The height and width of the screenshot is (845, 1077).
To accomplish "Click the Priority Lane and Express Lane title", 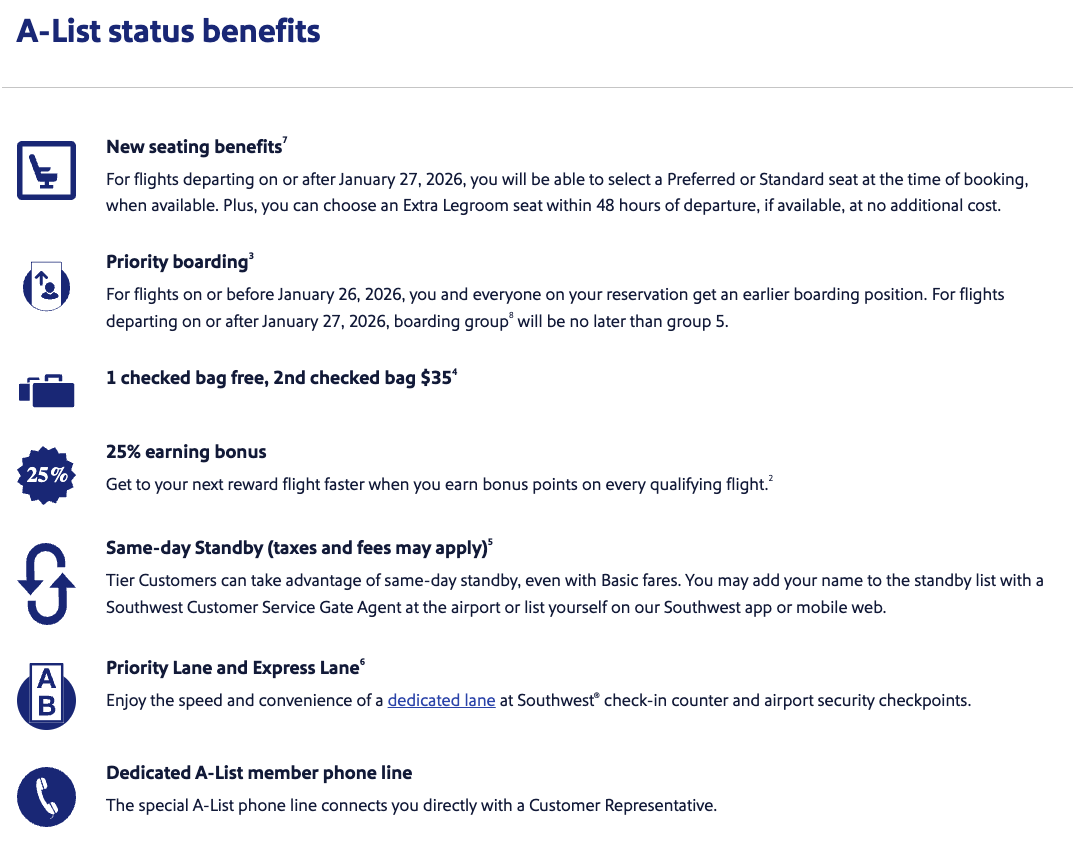I will pyautogui.click(x=232, y=668).
